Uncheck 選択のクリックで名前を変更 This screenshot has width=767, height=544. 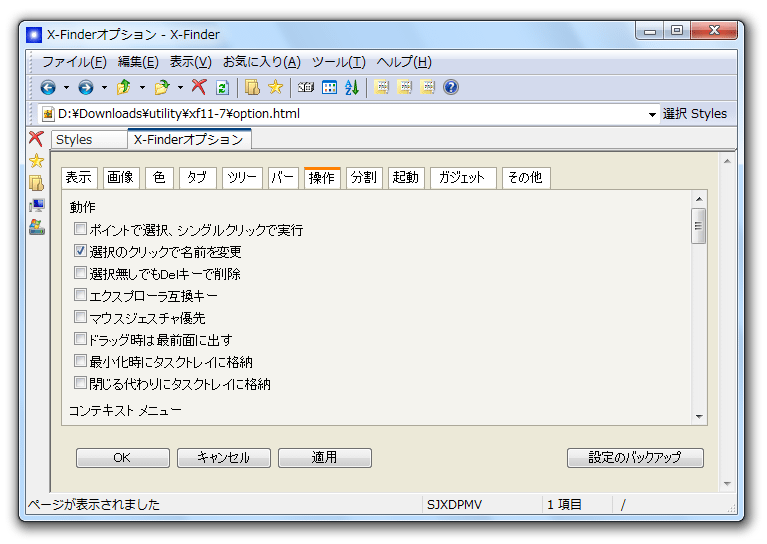[80, 250]
